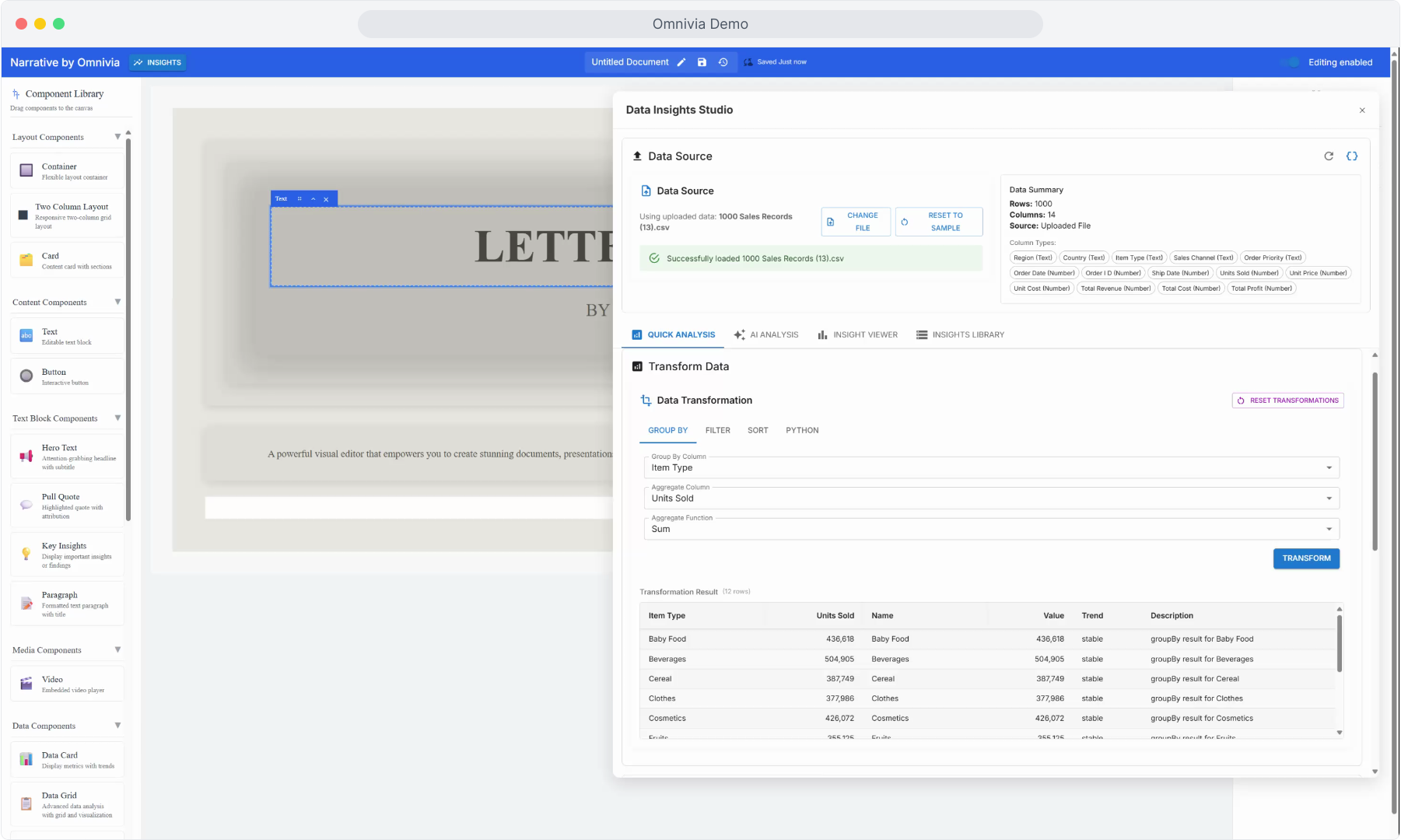This screenshot has height=840, width=1401.
Task: Click the Key Insights lightbulb icon
Action: [26, 554]
